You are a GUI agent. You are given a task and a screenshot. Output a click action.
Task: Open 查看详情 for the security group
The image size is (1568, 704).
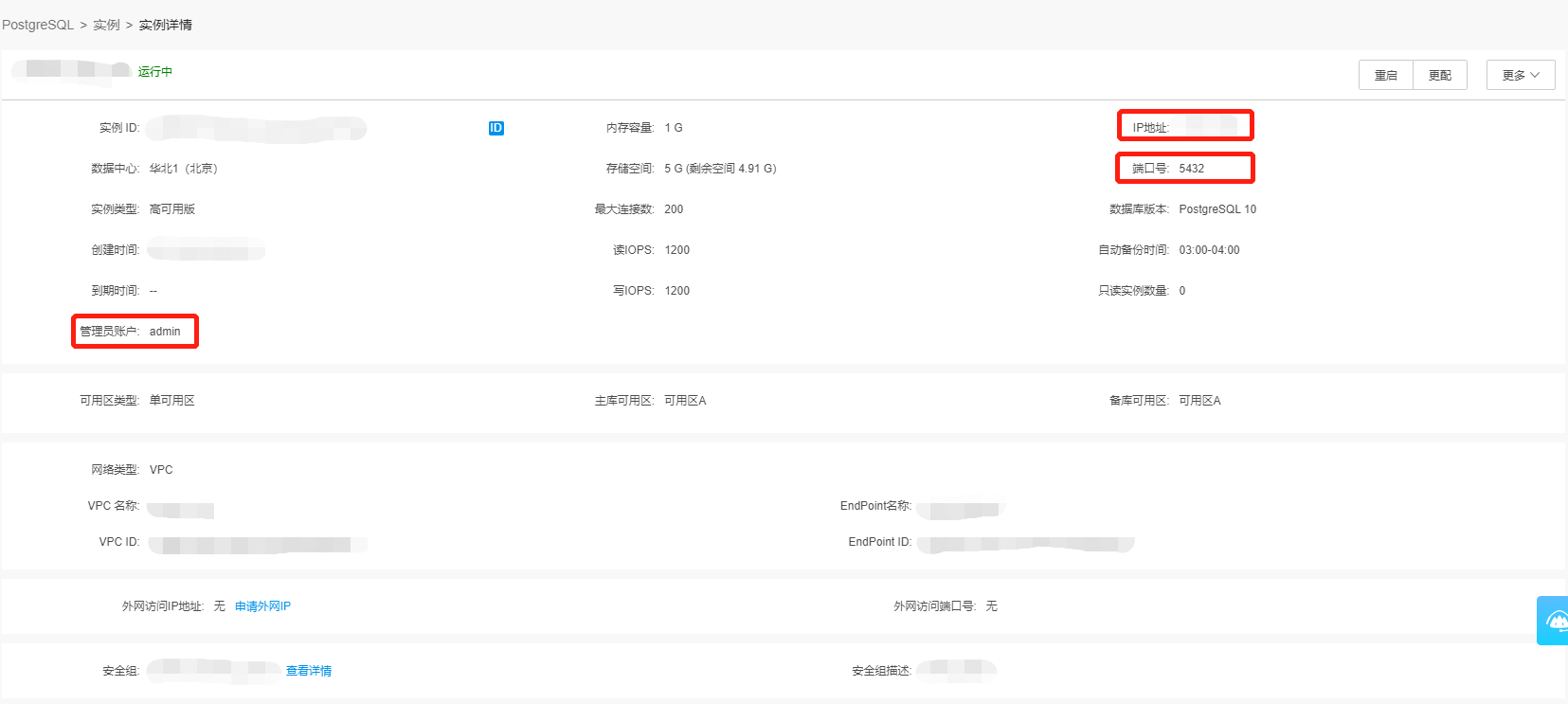coord(309,671)
